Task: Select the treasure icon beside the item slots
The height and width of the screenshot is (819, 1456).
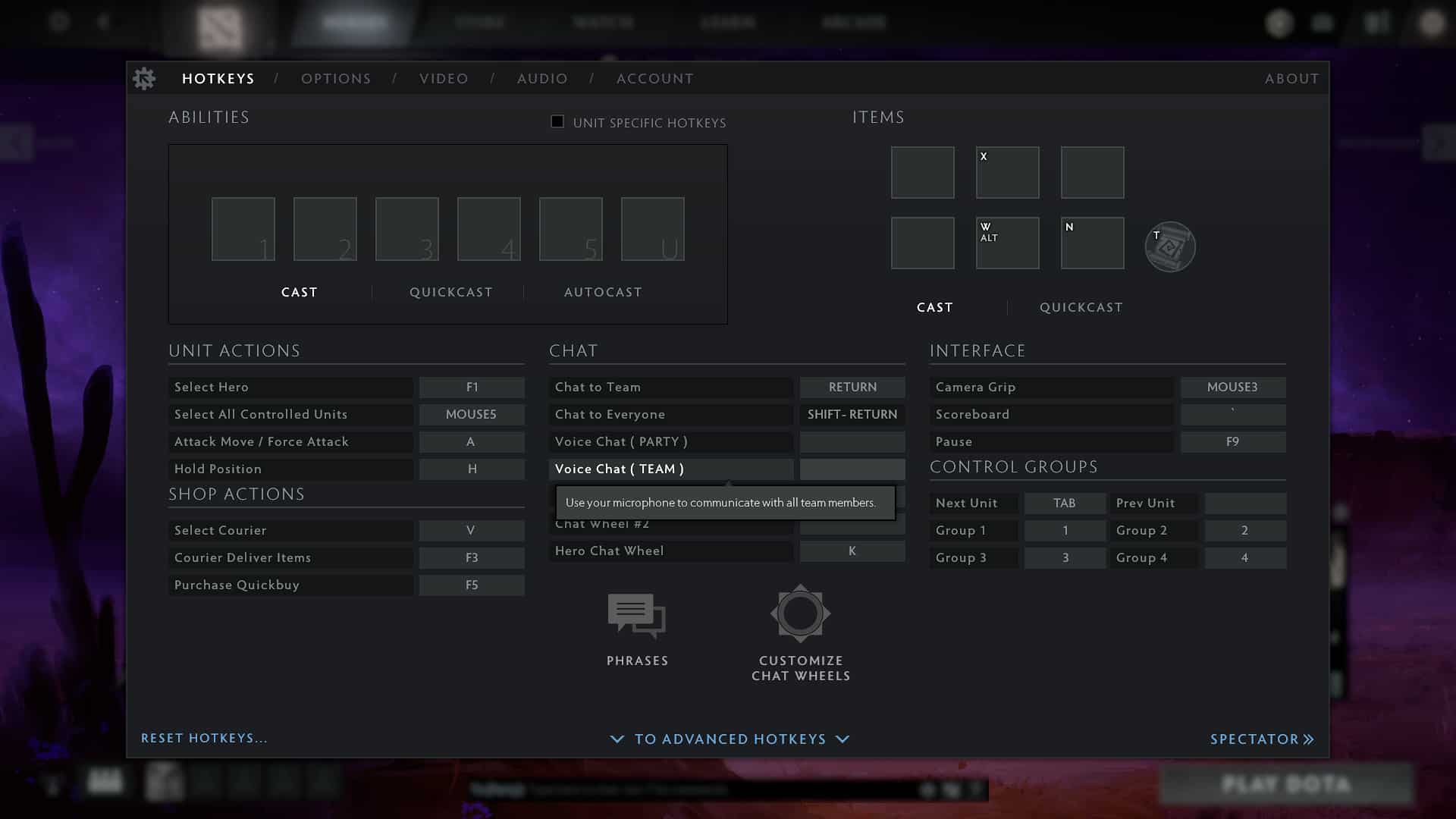Action: (1169, 246)
